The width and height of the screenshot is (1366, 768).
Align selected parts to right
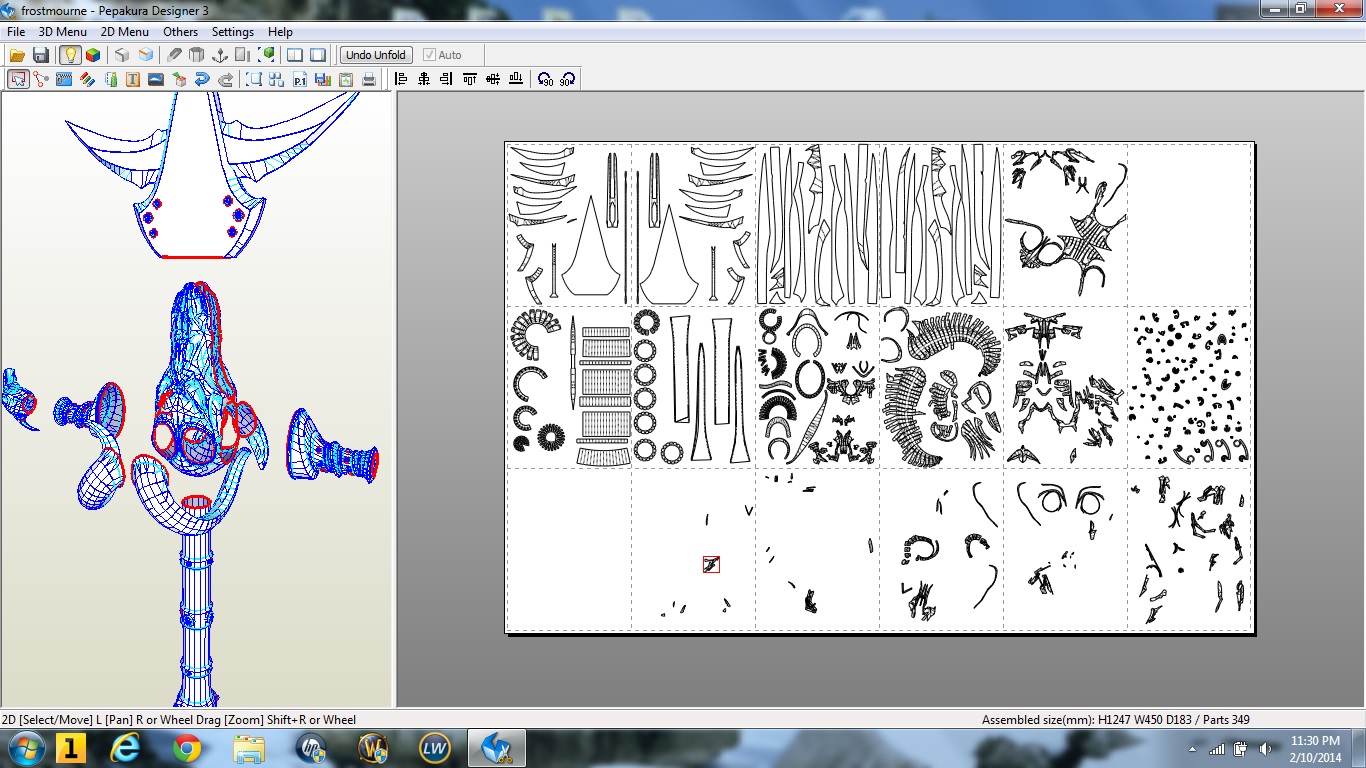[447, 79]
